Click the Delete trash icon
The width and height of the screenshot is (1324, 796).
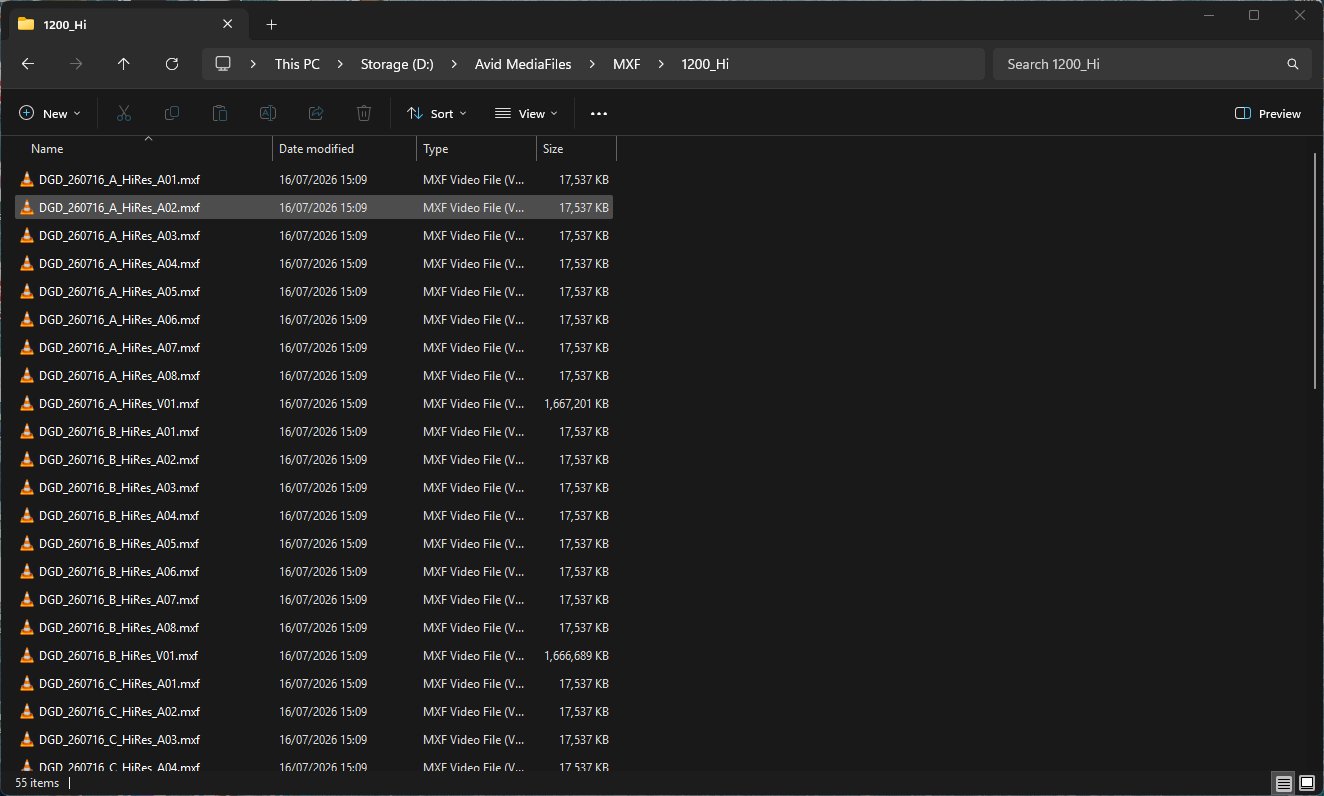pyautogui.click(x=364, y=114)
